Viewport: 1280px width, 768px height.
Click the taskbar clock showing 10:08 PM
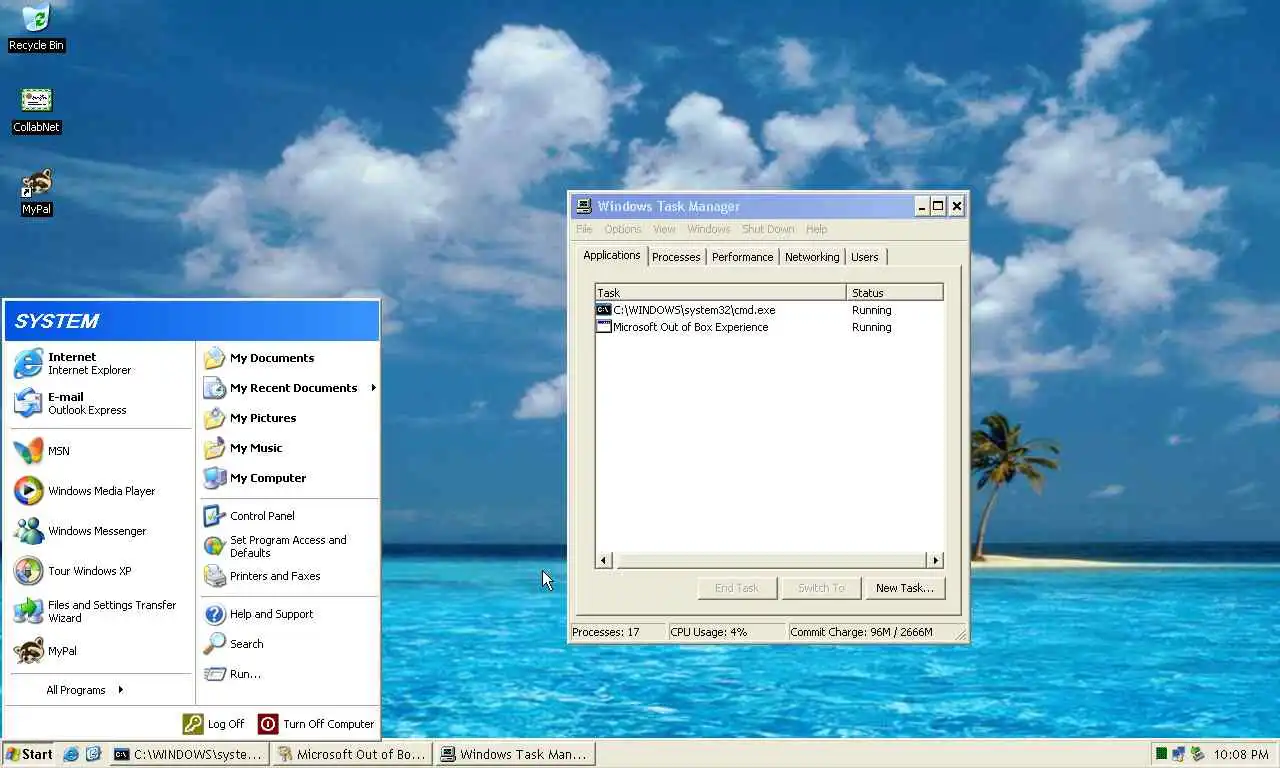[x=1241, y=754]
